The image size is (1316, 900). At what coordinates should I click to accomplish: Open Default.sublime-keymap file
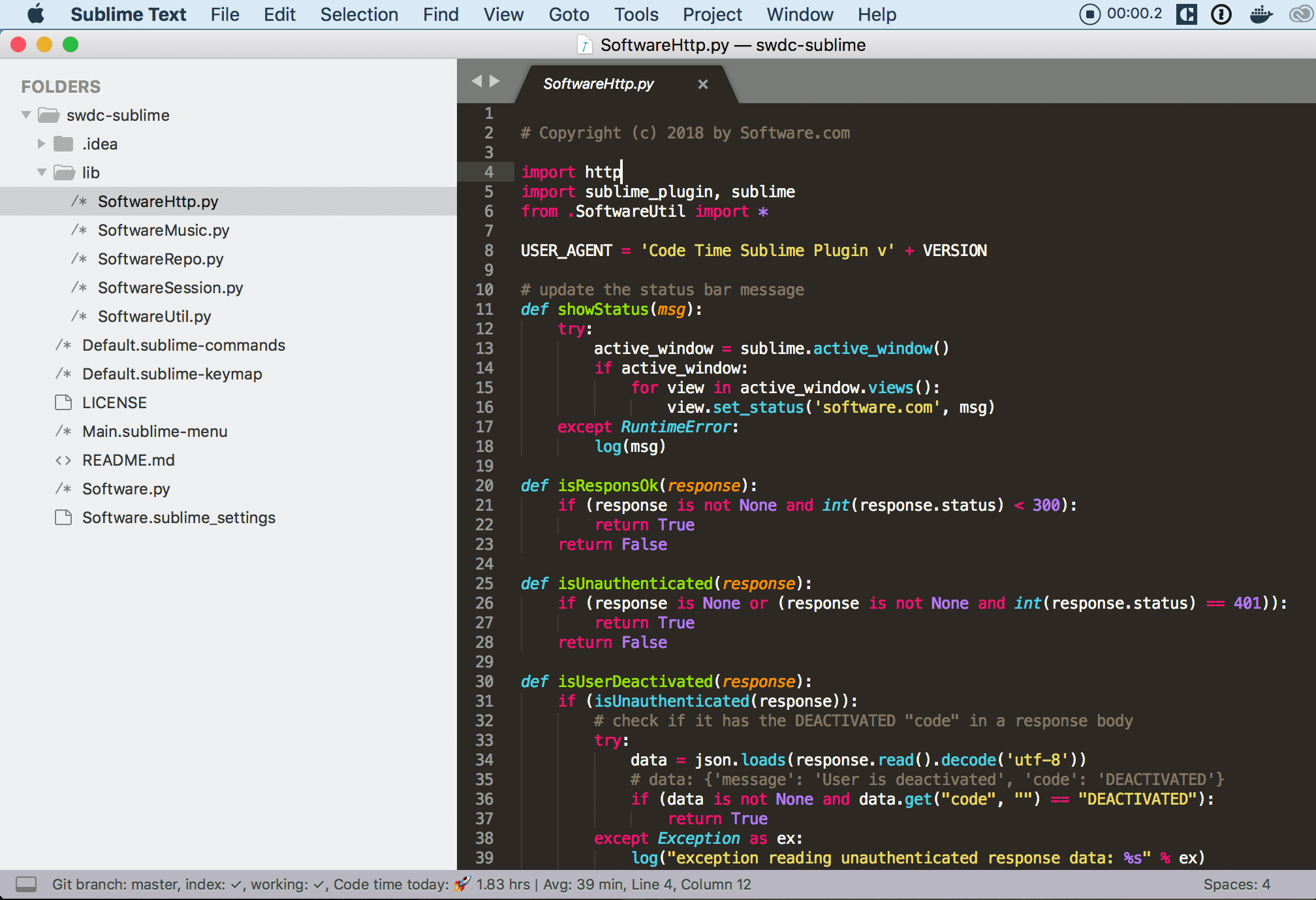[x=172, y=374]
